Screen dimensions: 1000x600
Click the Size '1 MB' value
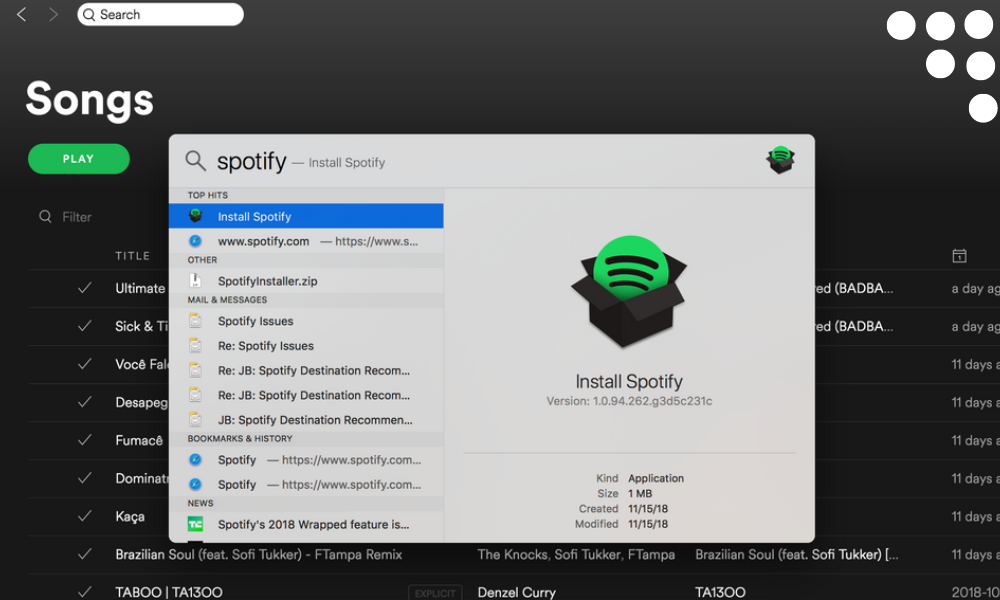pyautogui.click(x=640, y=494)
